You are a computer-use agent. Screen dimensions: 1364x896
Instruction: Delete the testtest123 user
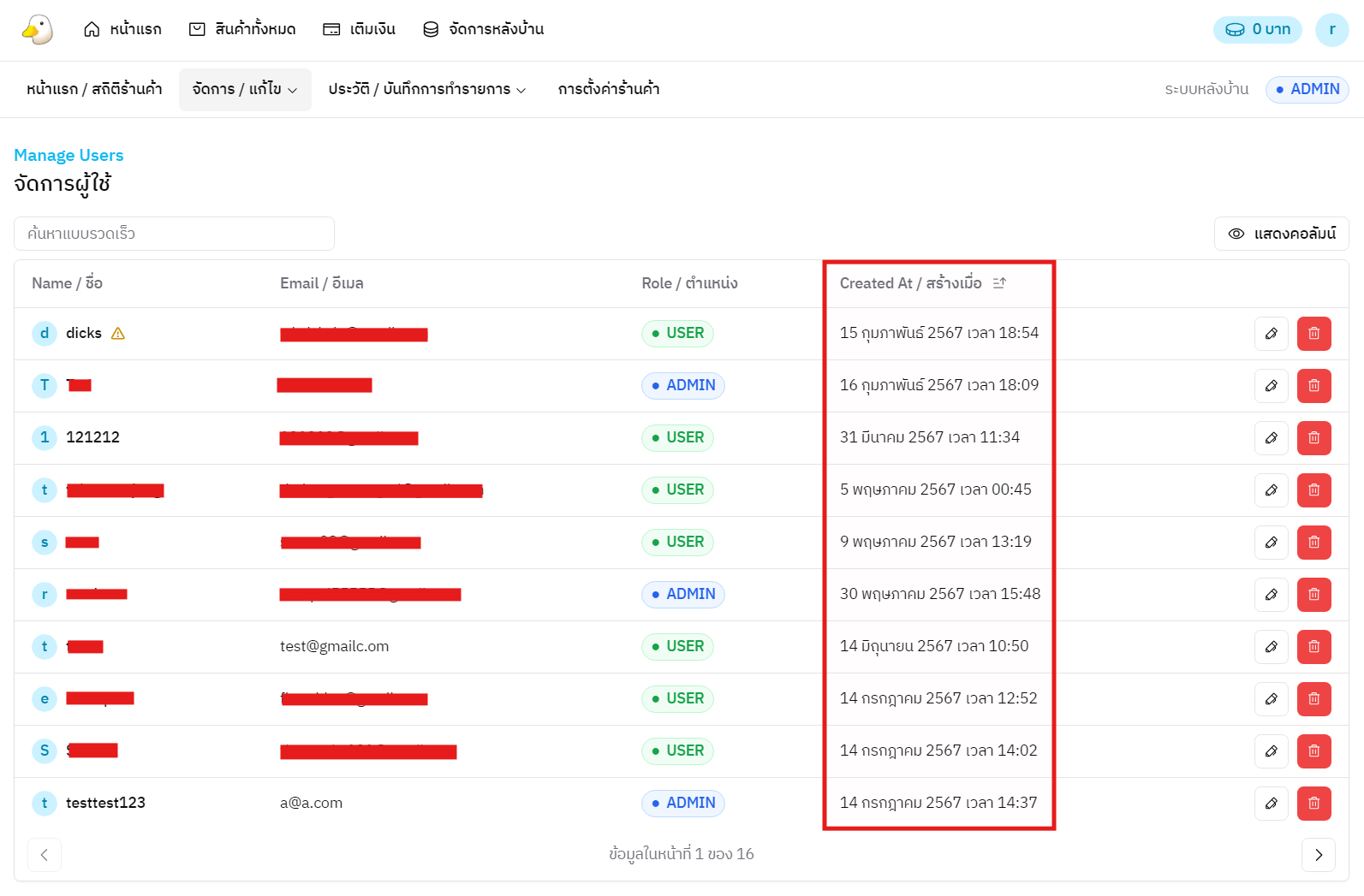pos(1313,804)
